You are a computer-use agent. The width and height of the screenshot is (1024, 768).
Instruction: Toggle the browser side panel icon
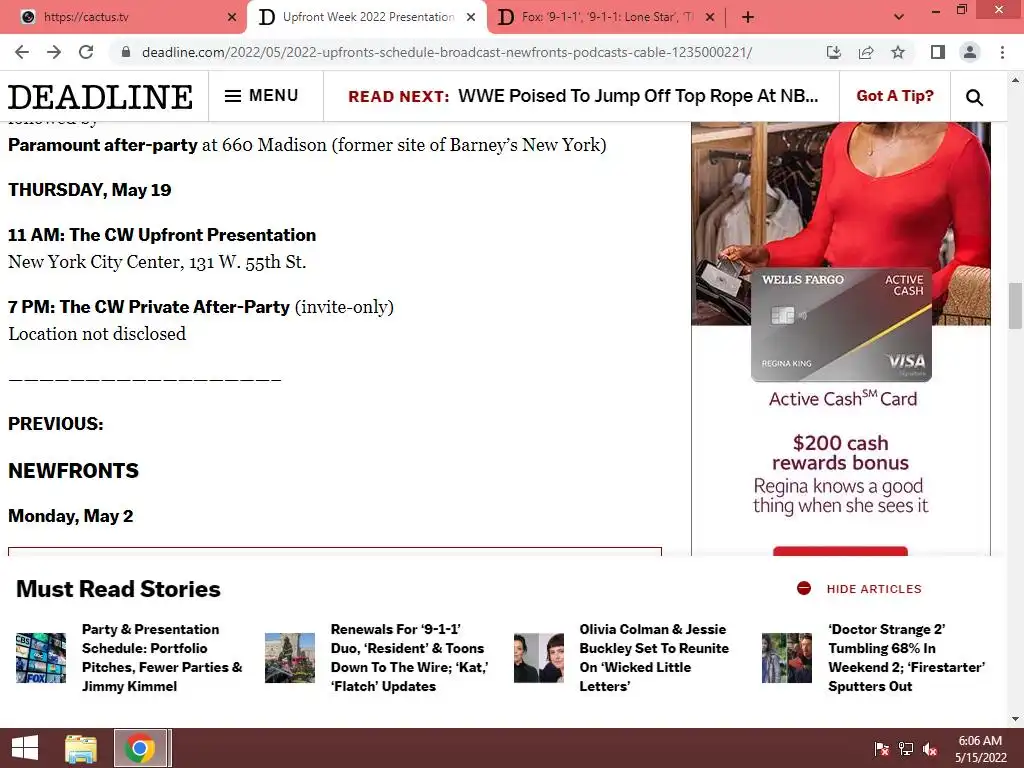coord(938,52)
